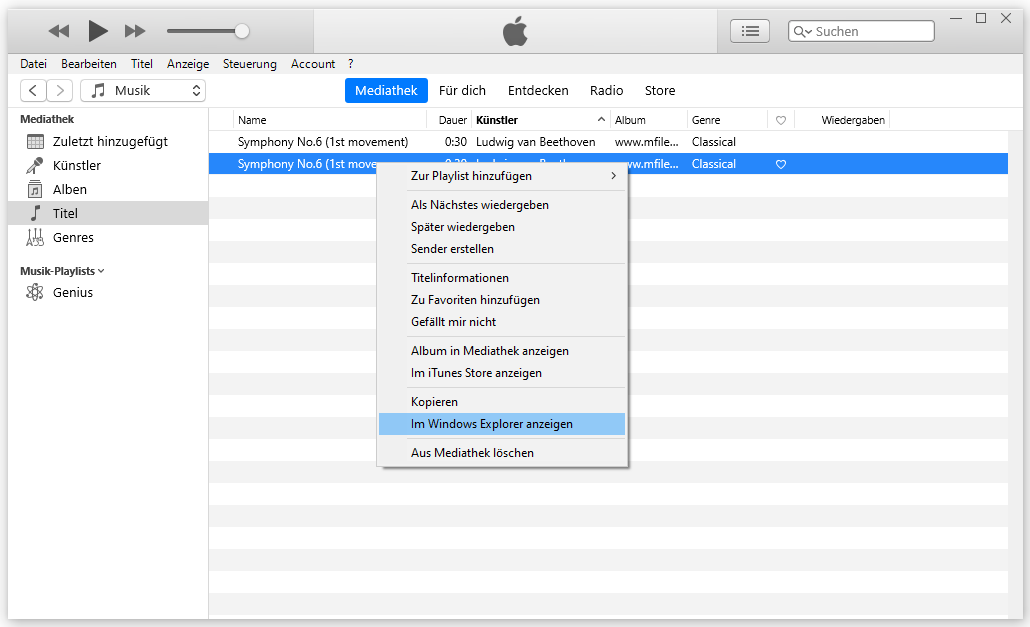Open the ? help menu

click(x=351, y=64)
